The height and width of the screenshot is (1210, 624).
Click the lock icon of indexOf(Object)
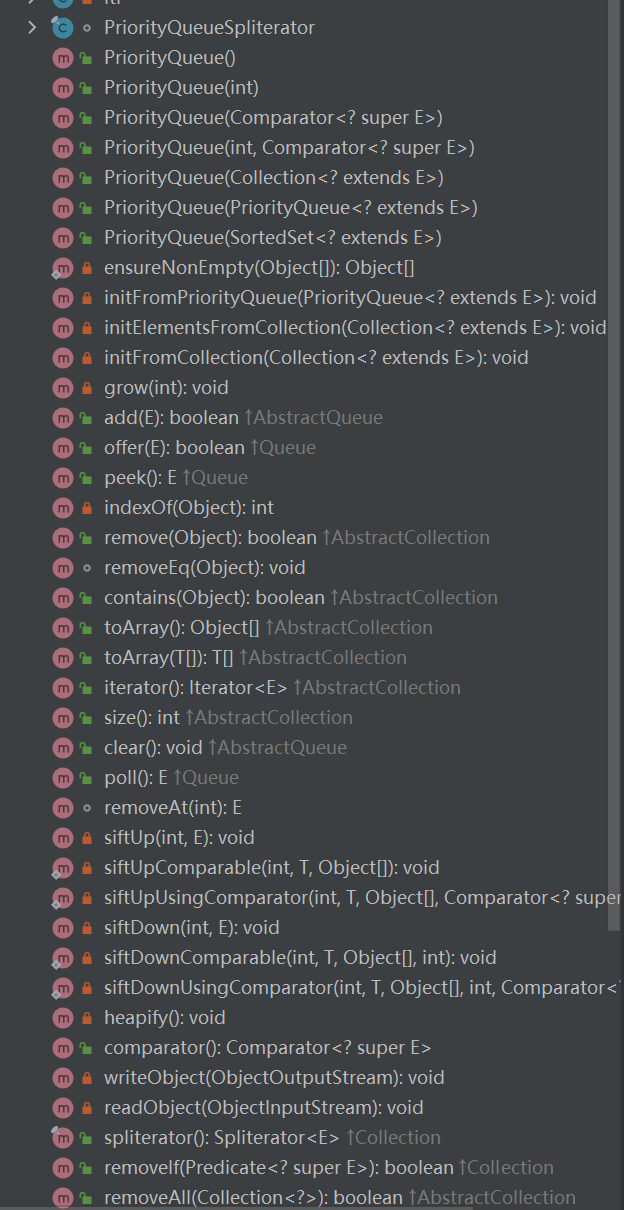click(x=87, y=508)
